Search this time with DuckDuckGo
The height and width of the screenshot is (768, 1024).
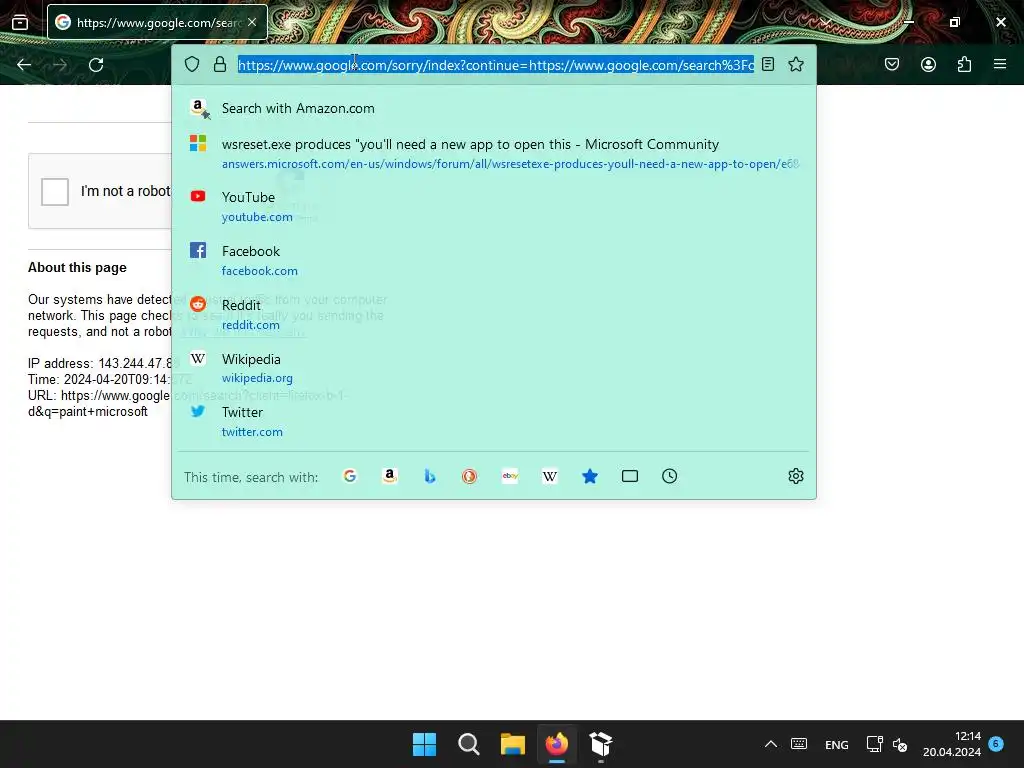point(470,476)
